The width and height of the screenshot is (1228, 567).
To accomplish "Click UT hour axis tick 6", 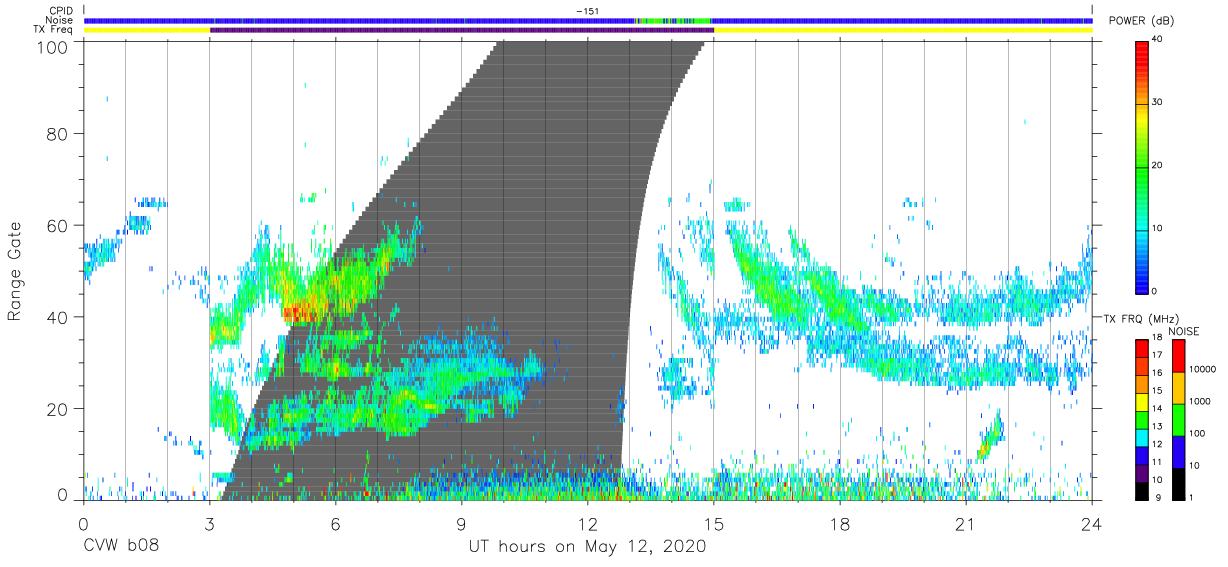I will [x=335, y=523].
